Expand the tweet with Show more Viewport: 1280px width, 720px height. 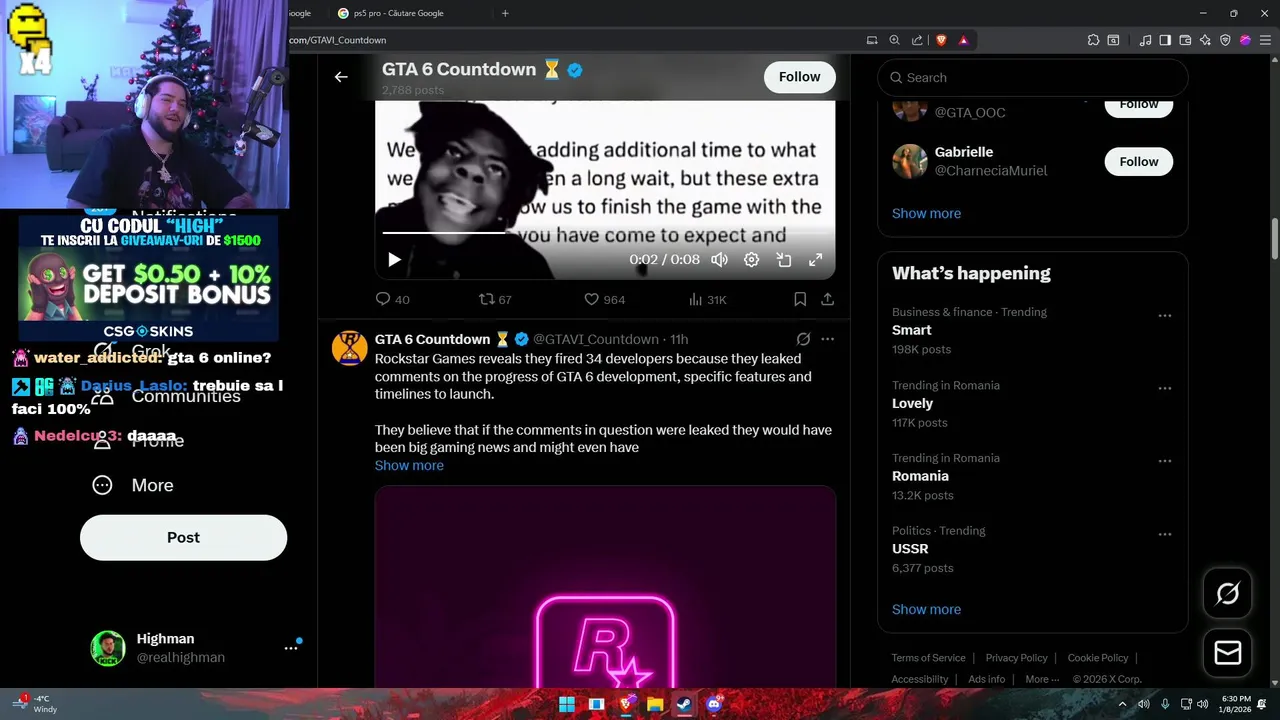pyautogui.click(x=409, y=466)
